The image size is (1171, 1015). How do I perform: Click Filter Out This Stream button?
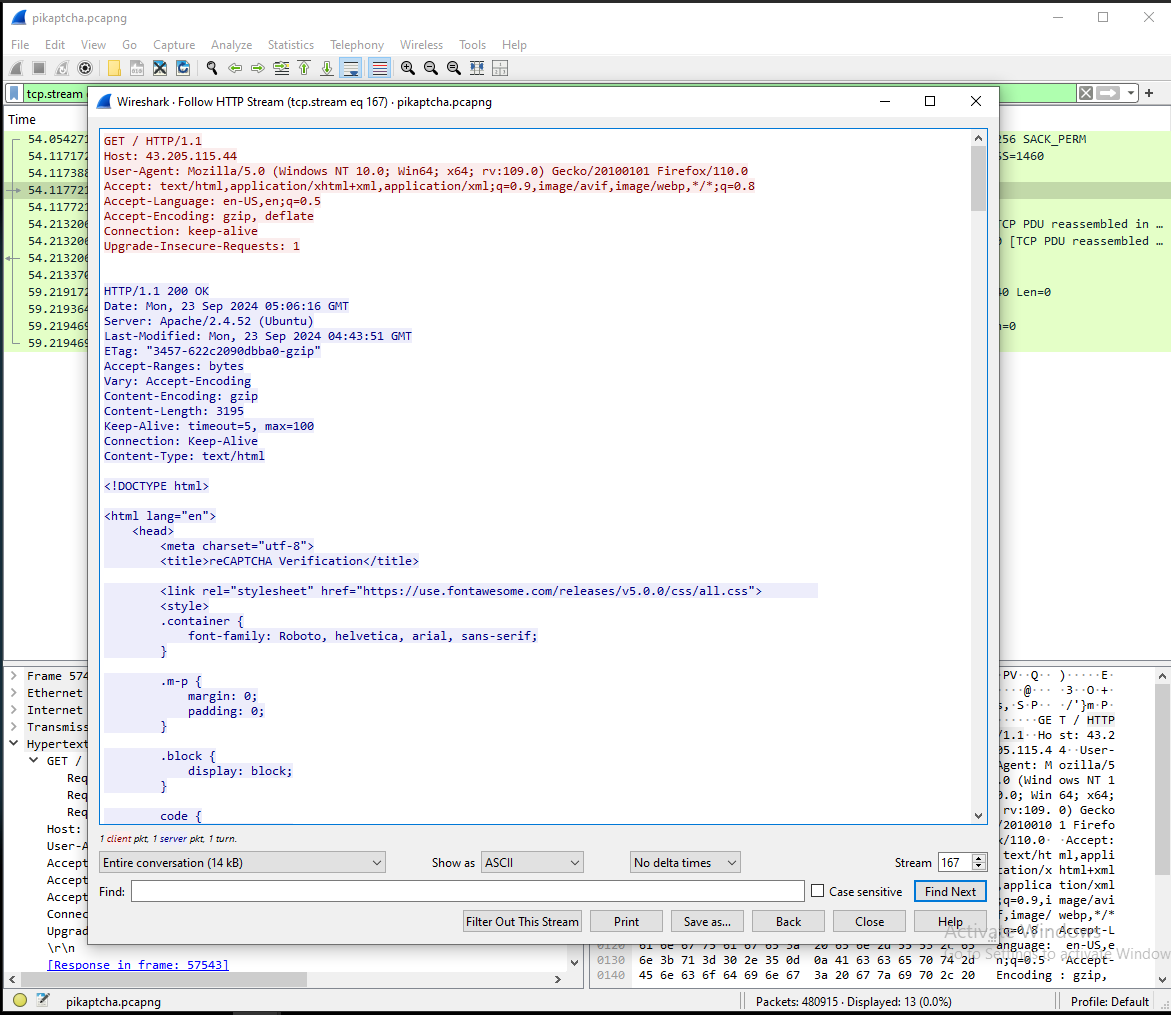pyautogui.click(x=522, y=922)
